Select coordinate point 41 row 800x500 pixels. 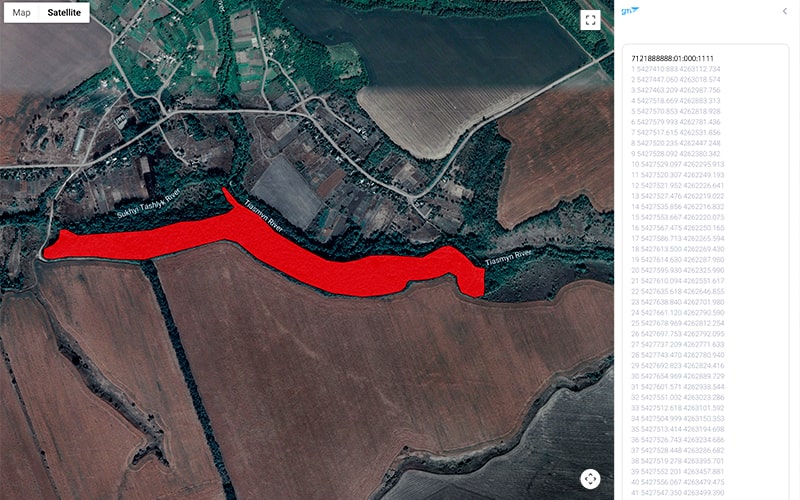[678, 493]
